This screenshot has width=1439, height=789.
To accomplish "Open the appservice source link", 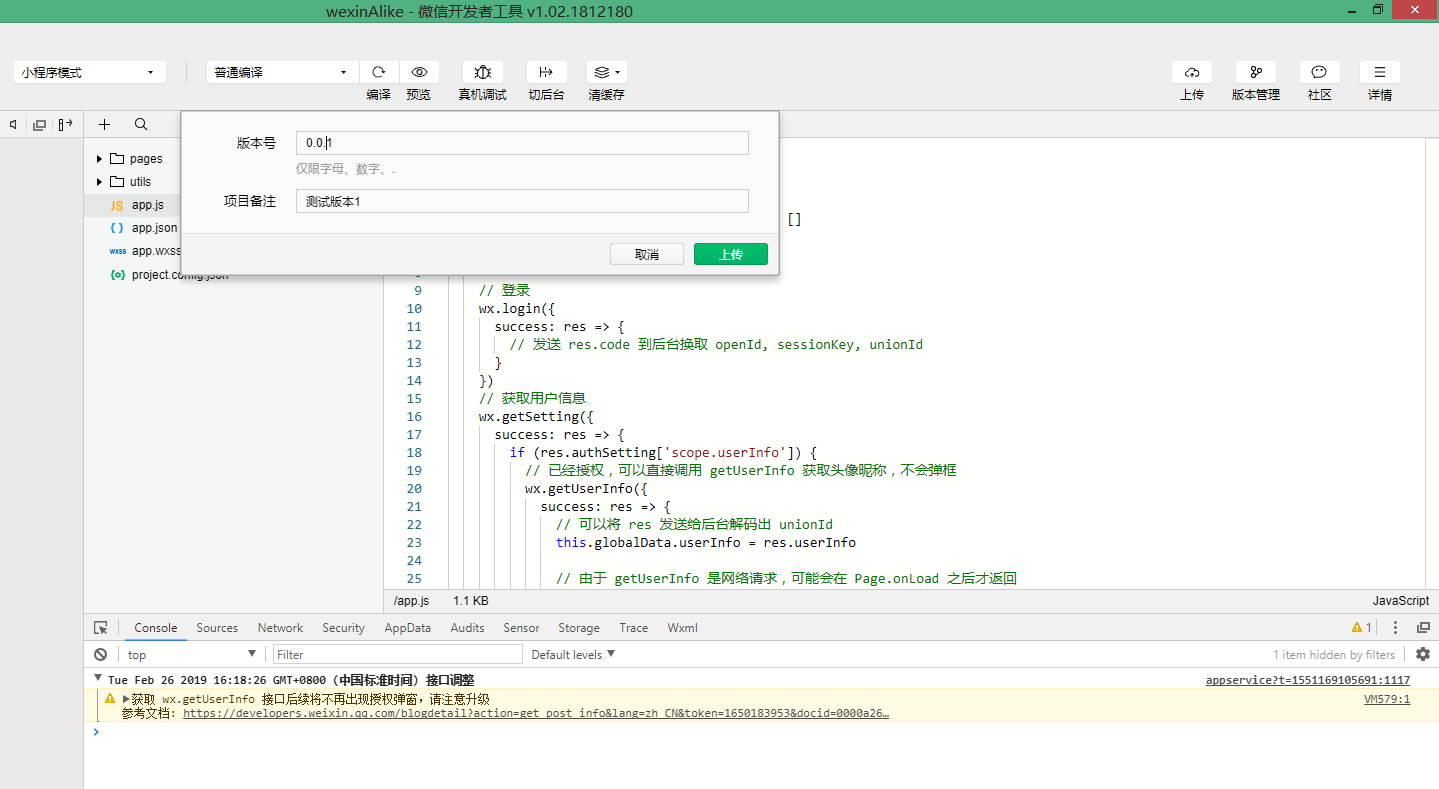I will click(x=1308, y=680).
